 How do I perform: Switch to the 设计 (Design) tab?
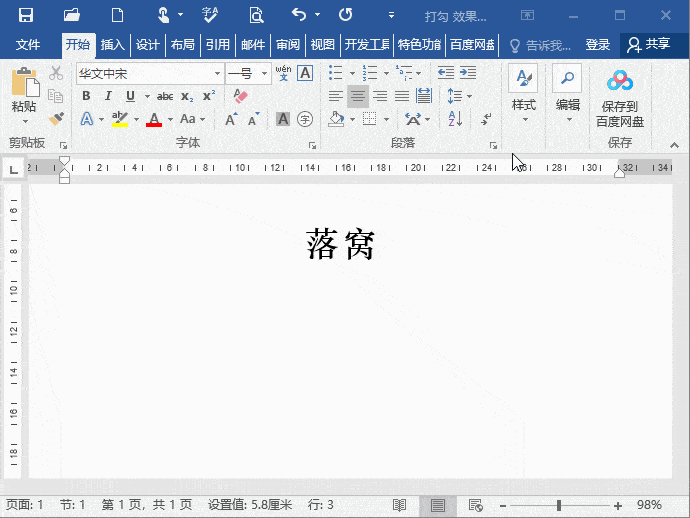[x=147, y=44]
